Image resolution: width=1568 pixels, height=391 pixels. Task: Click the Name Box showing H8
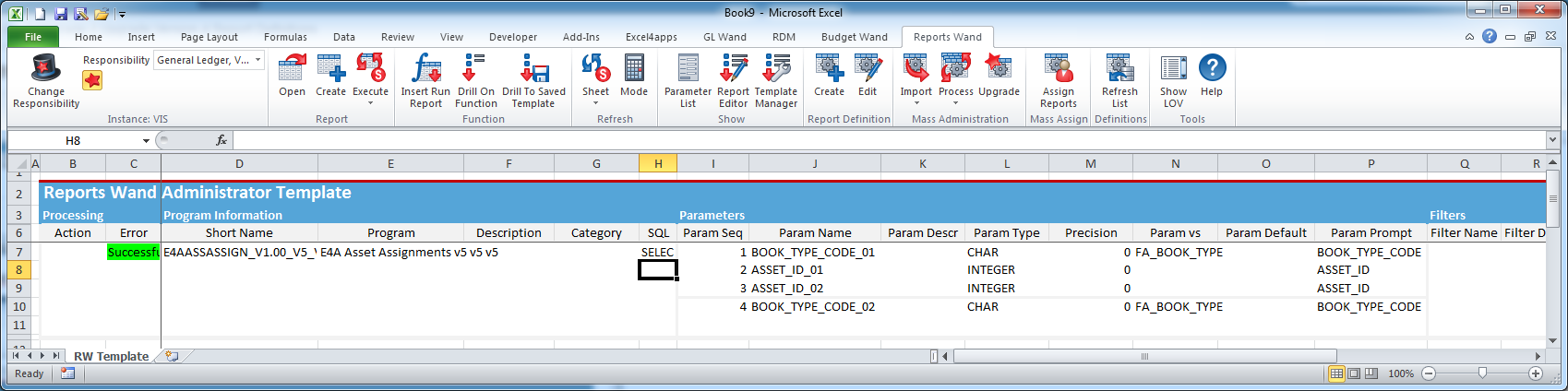[74, 140]
